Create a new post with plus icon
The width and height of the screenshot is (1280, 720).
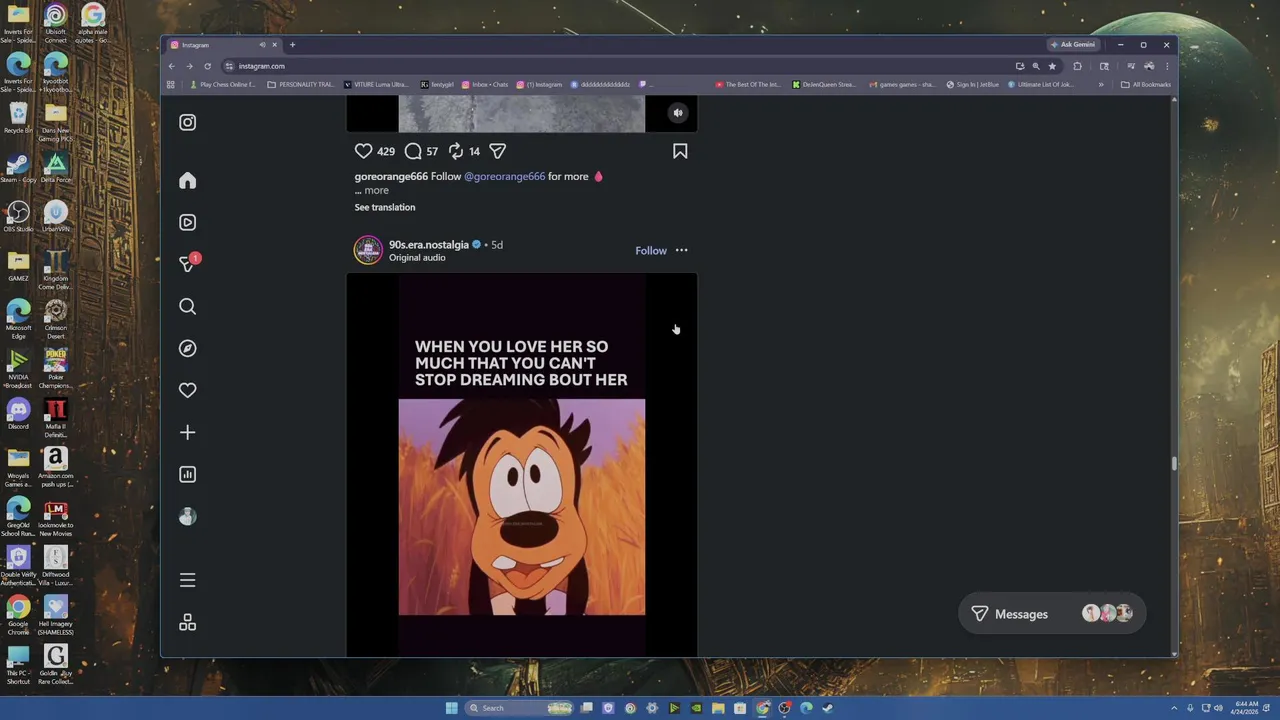187,432
